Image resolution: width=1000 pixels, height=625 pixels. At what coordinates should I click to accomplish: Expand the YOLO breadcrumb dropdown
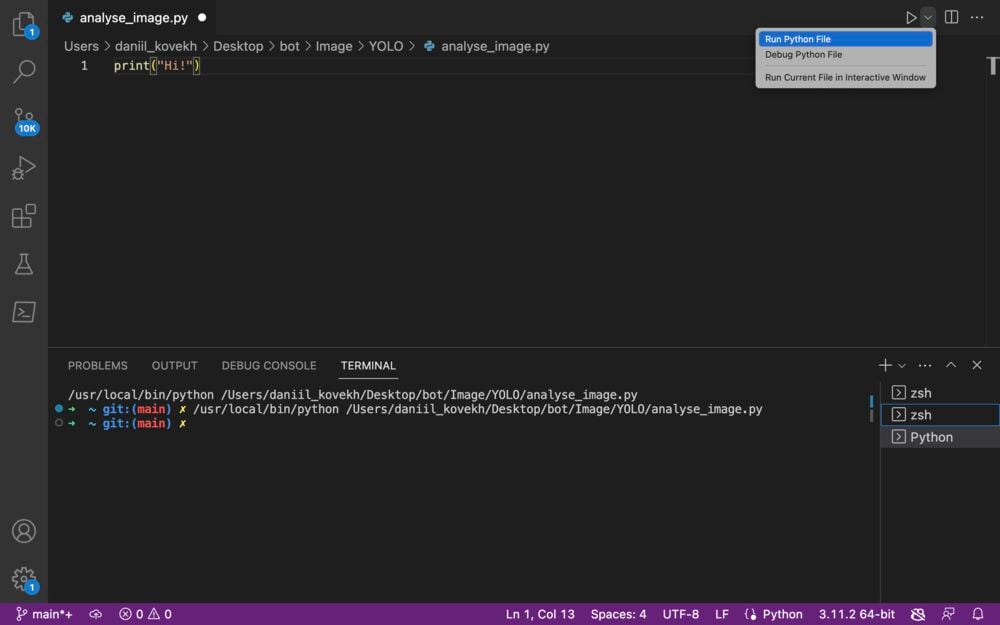point(386,46)
